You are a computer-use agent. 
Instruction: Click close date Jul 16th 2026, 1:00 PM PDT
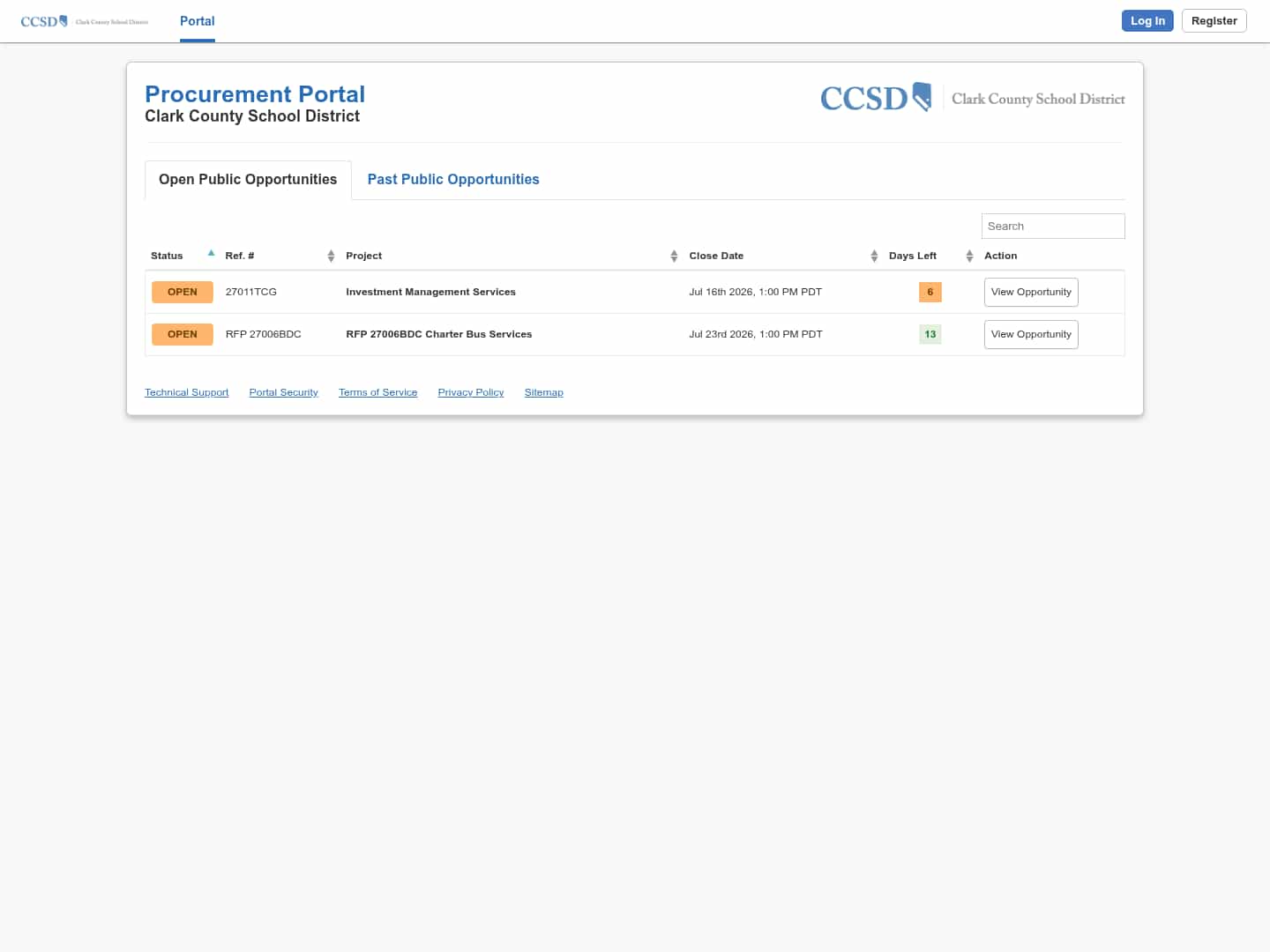(756, 292)
